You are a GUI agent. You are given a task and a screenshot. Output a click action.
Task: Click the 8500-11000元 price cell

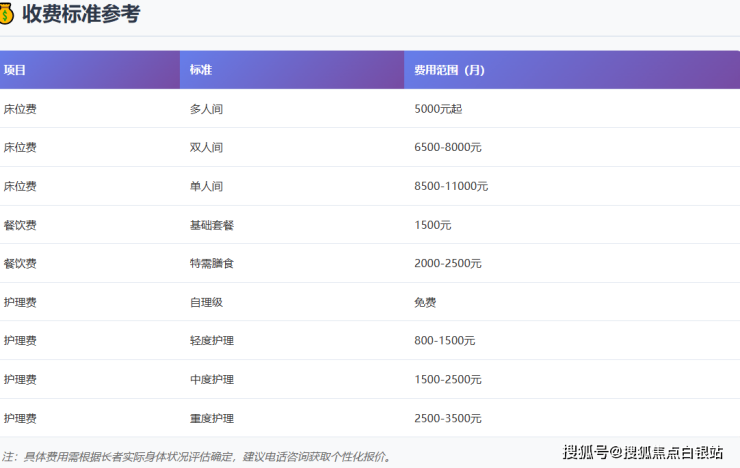click(x=451, y=186)
